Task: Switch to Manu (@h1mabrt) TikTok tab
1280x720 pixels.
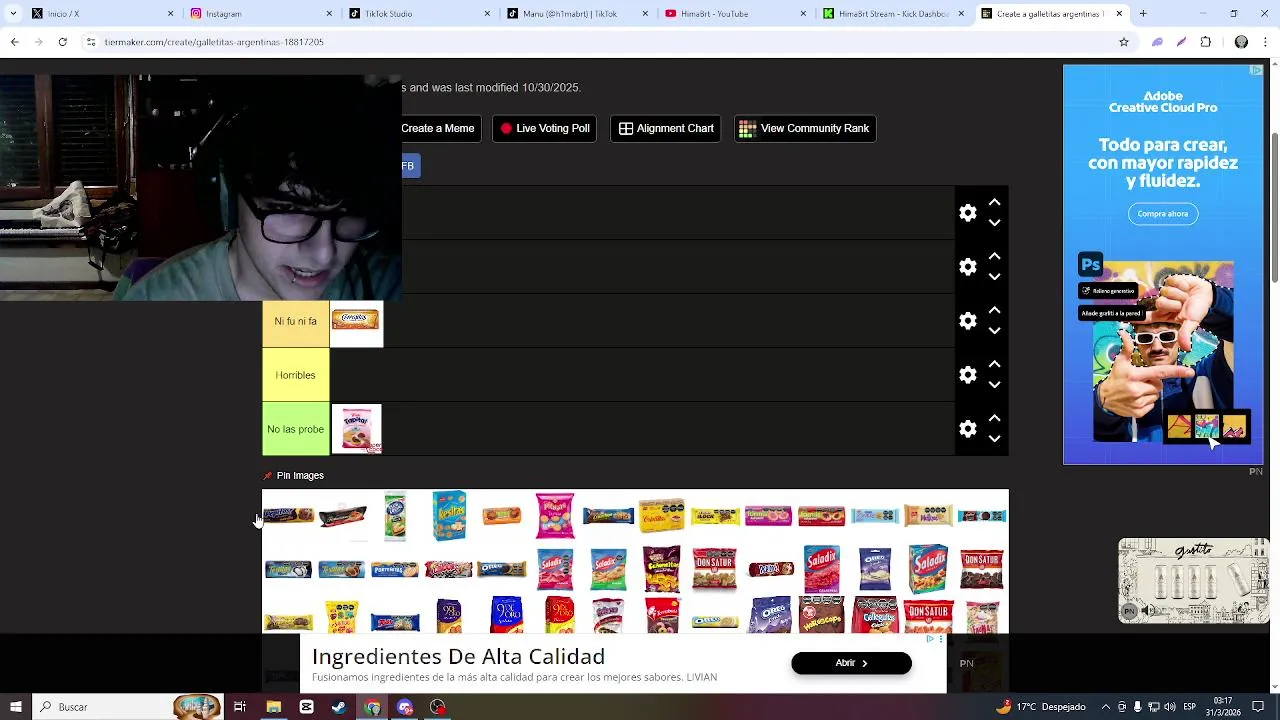Action: coord(576,14)
